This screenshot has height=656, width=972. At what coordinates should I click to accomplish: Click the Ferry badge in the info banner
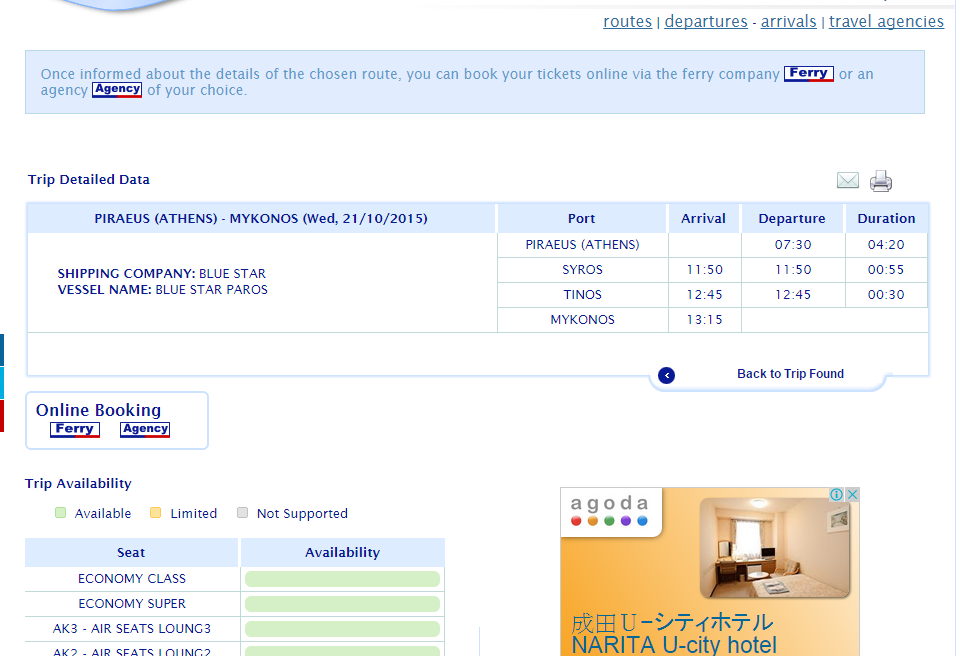808,74
